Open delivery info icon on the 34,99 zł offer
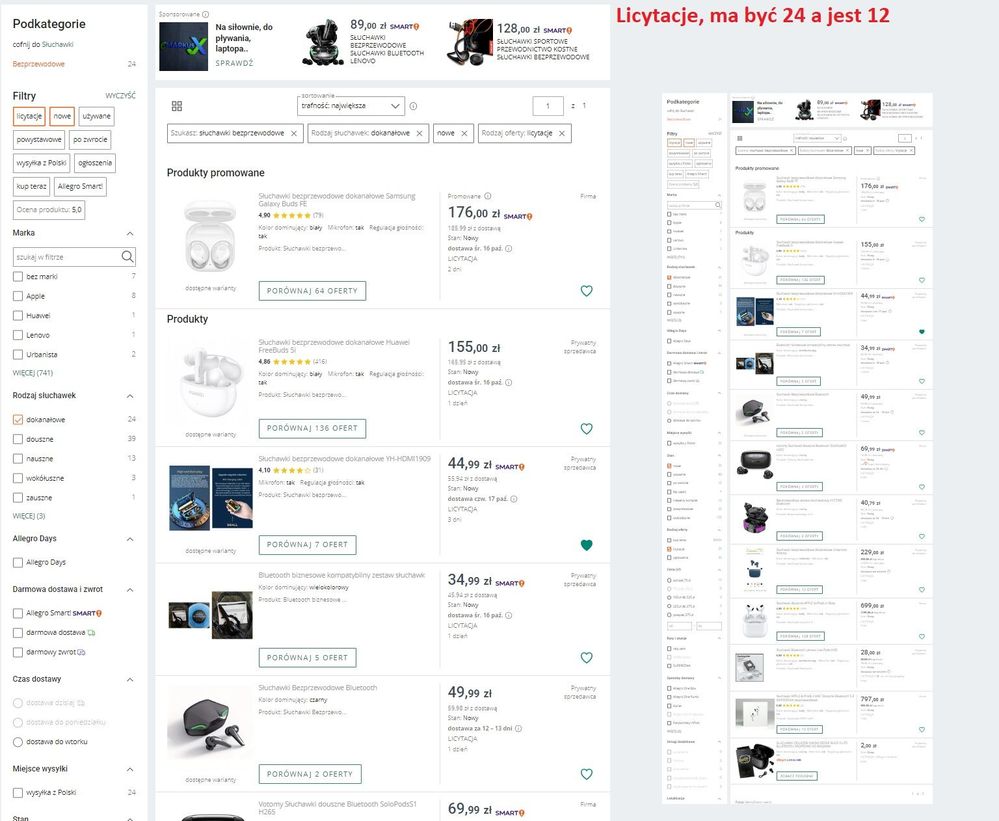Image resolution: width=999 pixels, height=821 pixels. 508,615
